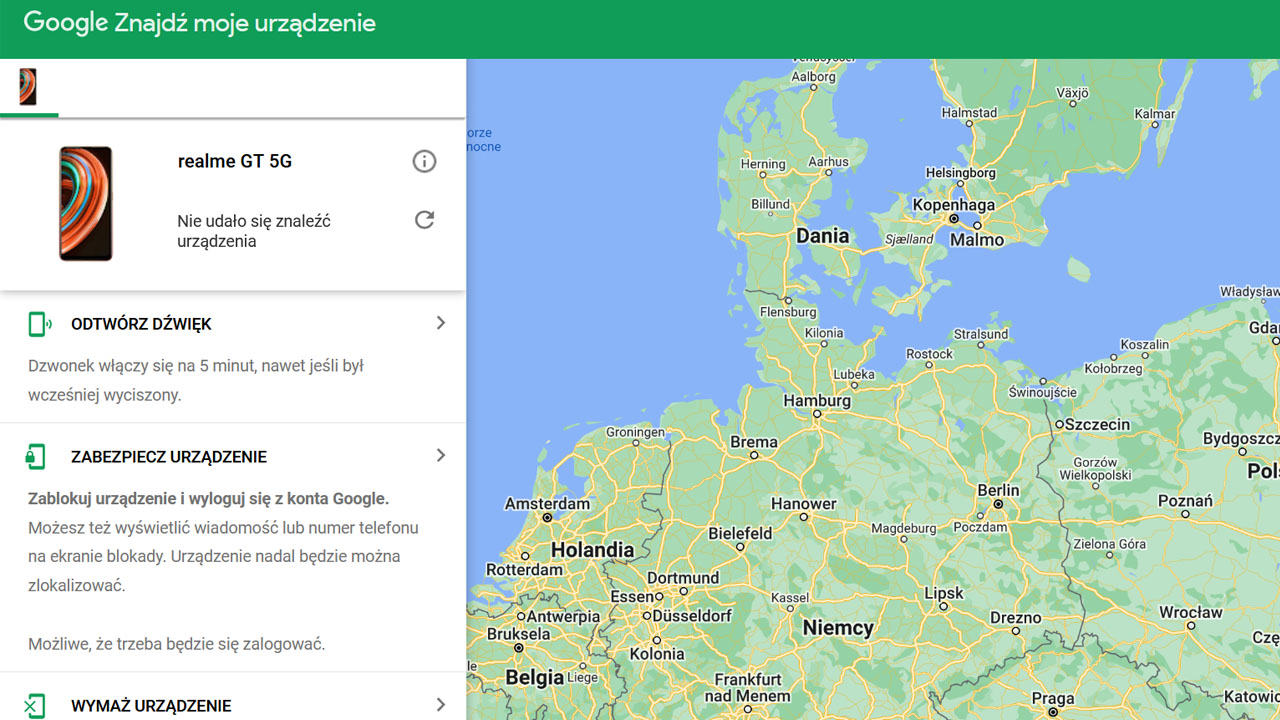Click Flensburg on the map
Viewport: 1280px width, 720px height.
point(788,312)
